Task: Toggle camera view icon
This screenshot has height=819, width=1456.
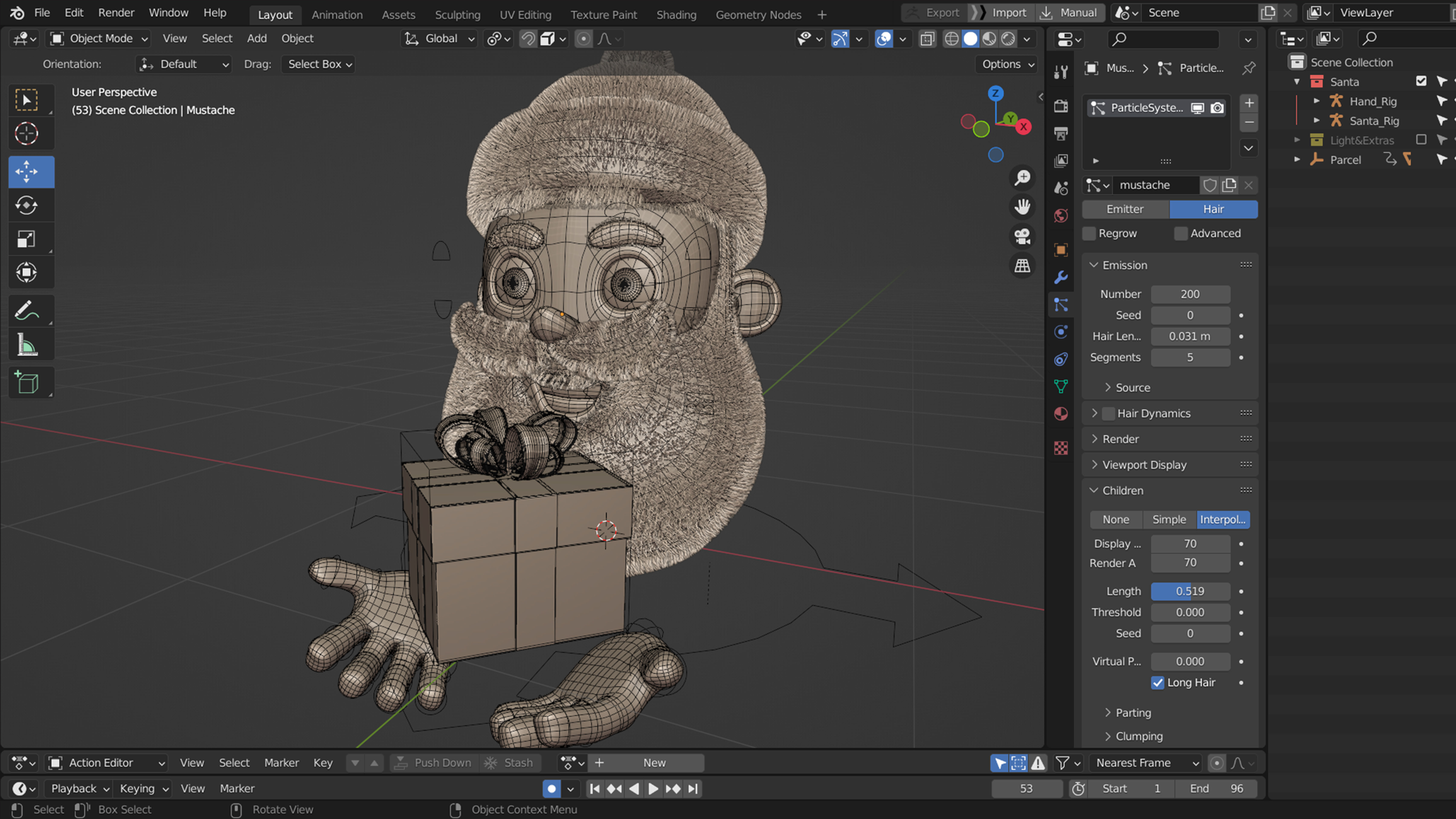Action: pyautogui.click(x=1022, y=236)
